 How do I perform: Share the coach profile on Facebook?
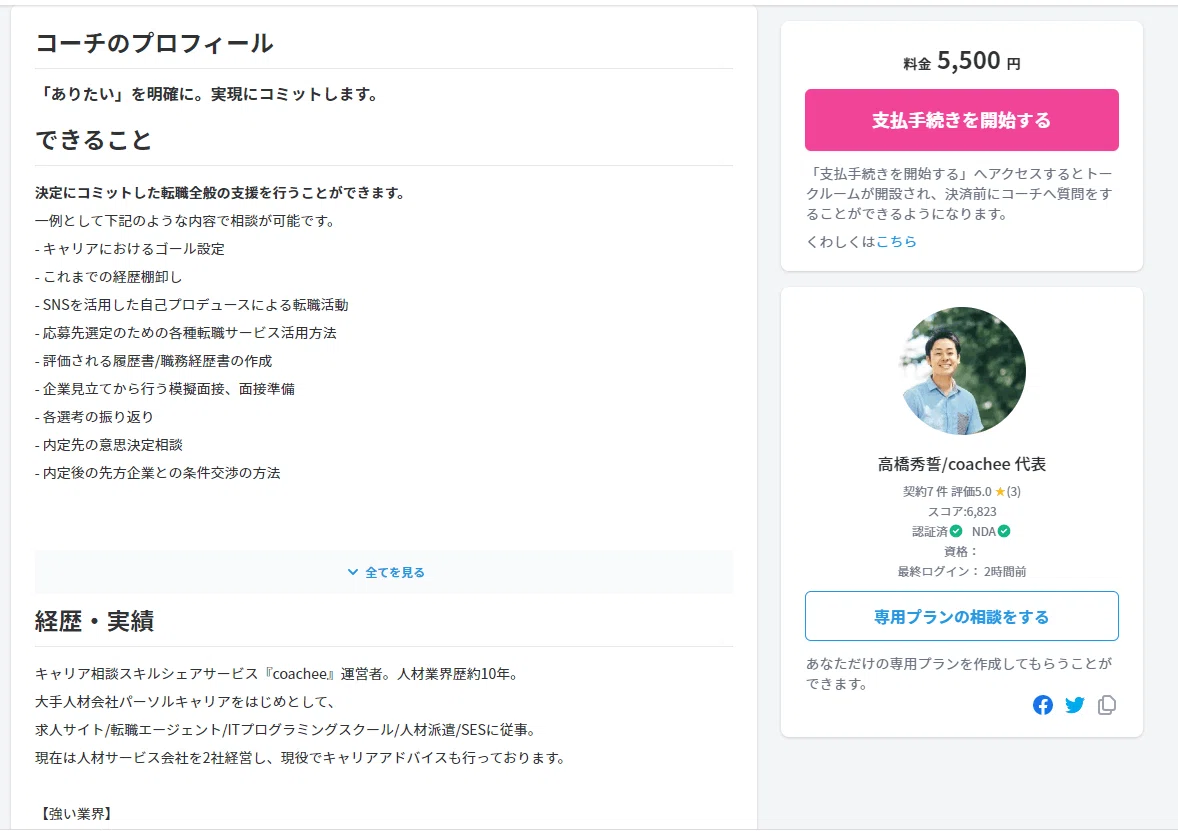pos(1042,705)
